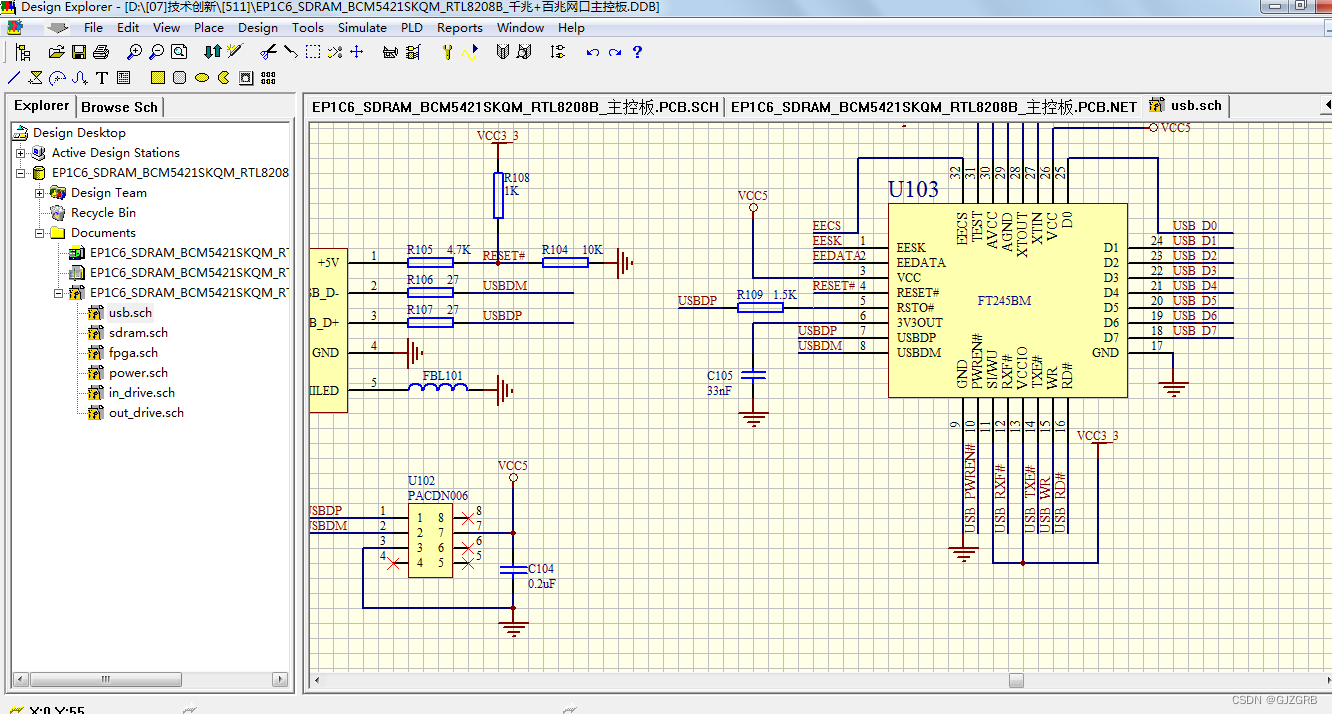1332x714 pixels.
Task: Select the Place Text tool
Action: click(102, 76)
